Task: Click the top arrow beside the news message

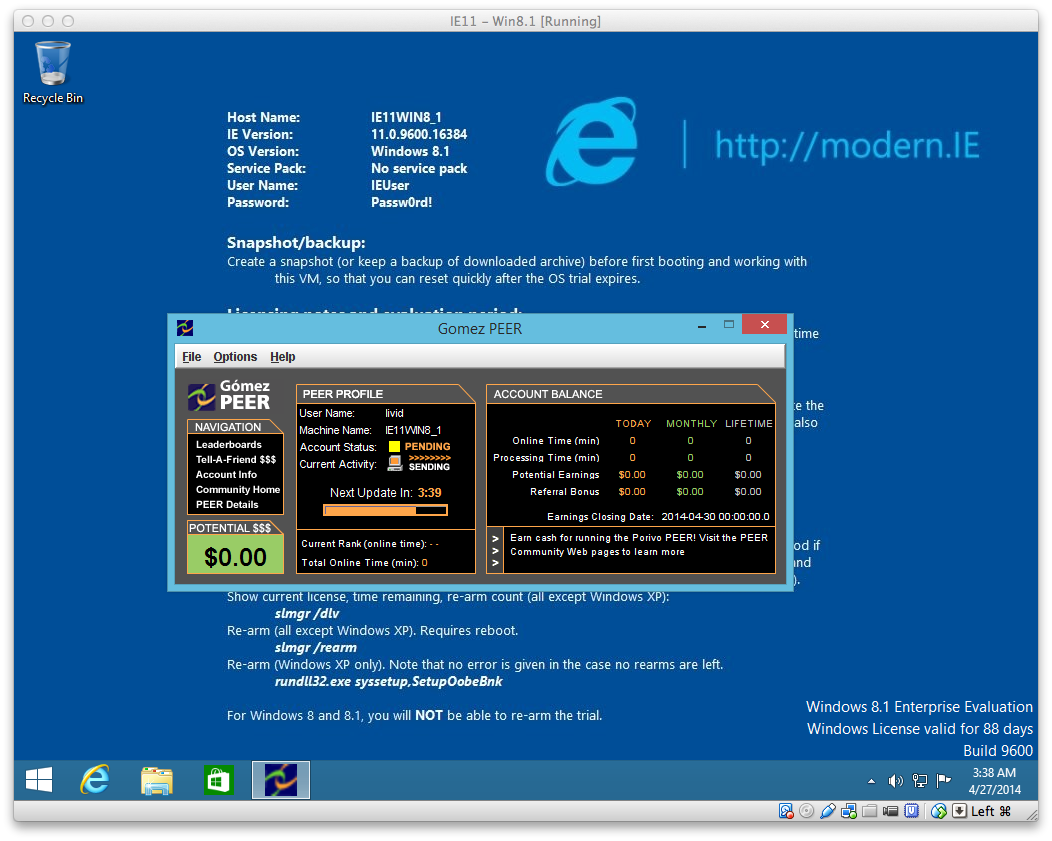Action: 495,538
